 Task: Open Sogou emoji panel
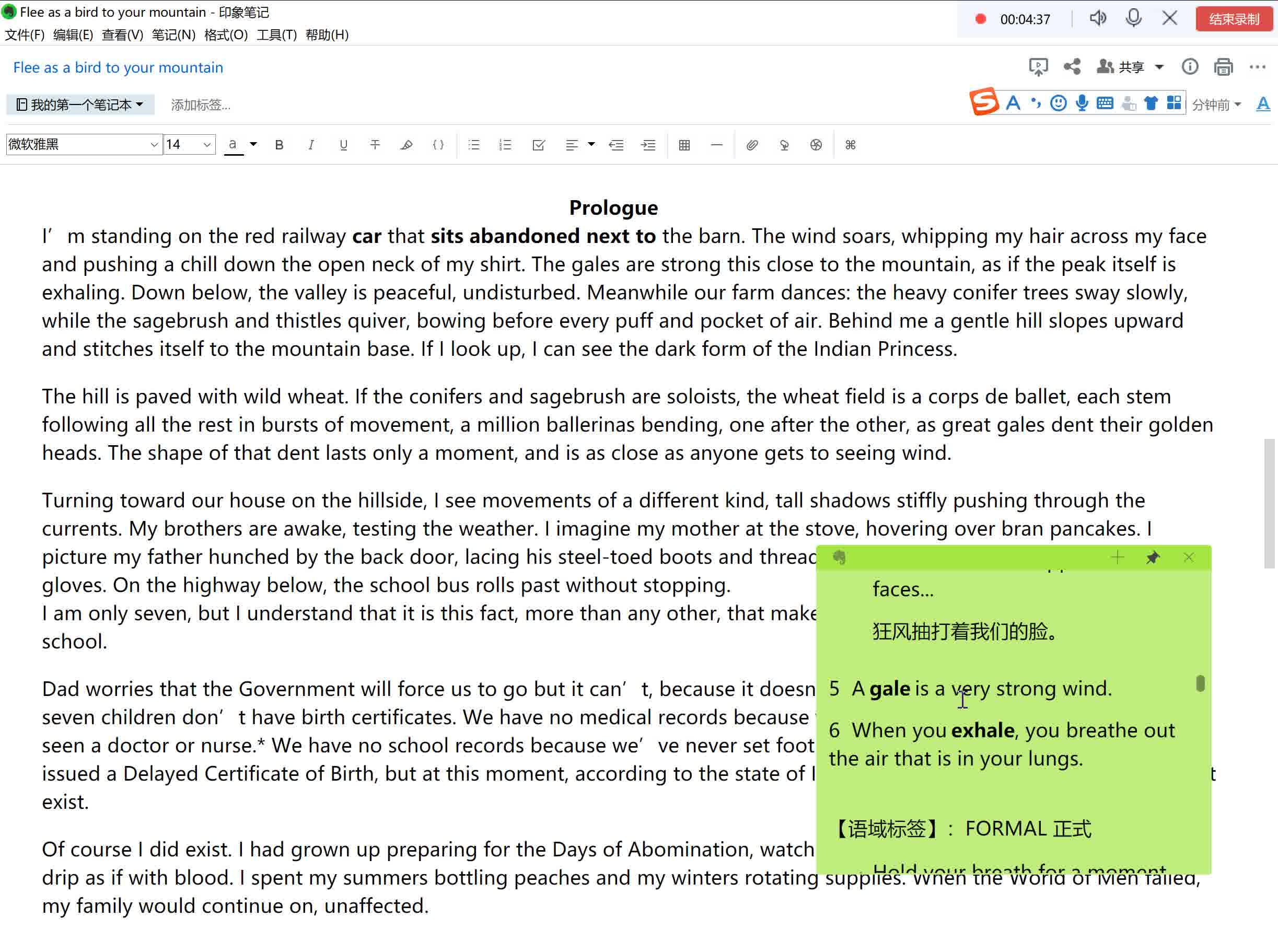[1058, 103]
